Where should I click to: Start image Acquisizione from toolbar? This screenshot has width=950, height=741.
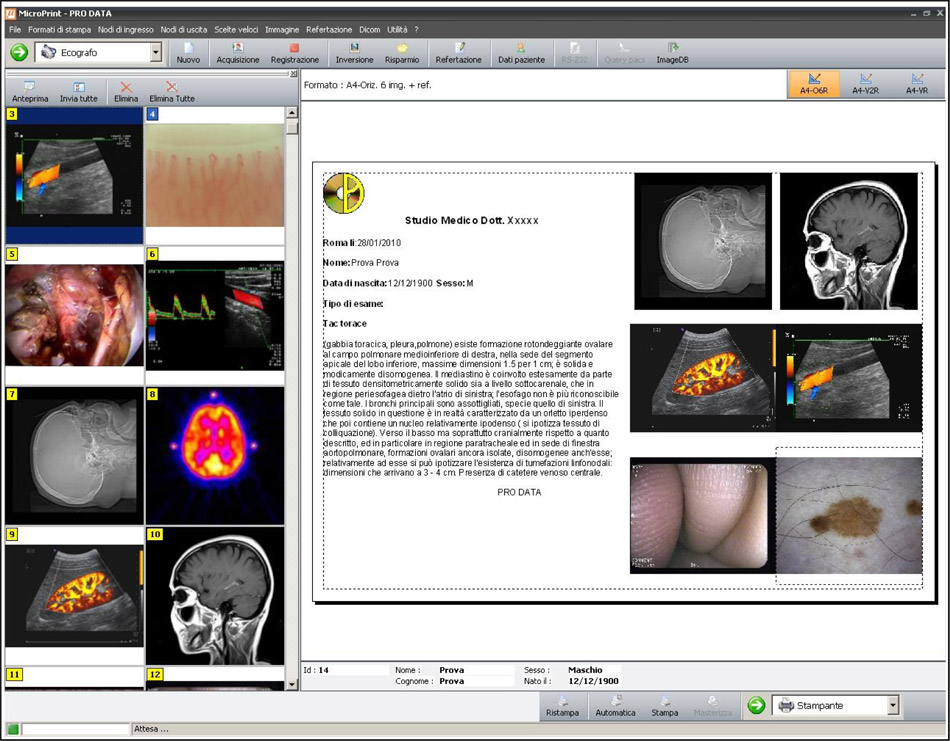[x=238, y=53]
